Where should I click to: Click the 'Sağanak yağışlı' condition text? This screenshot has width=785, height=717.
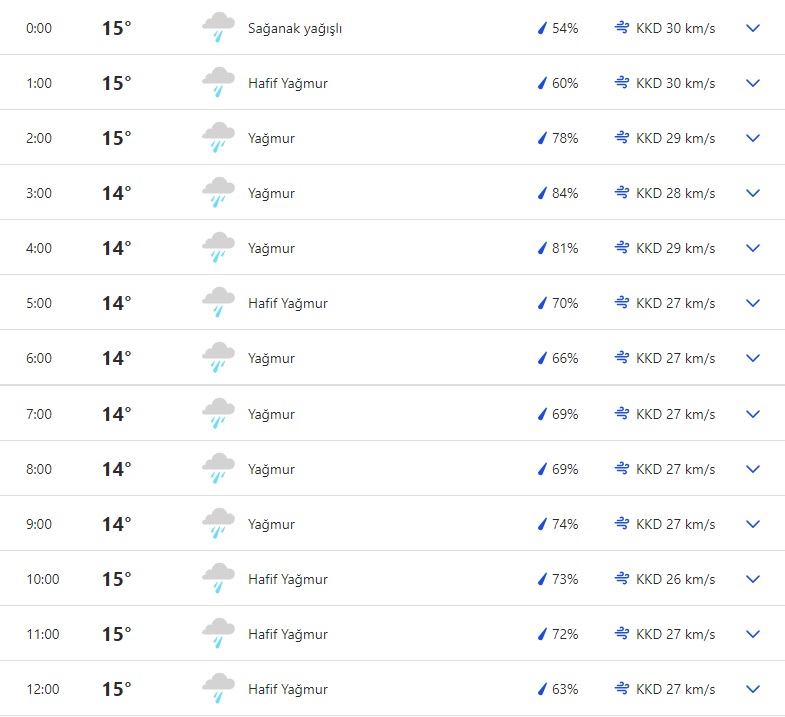[295, 28]
